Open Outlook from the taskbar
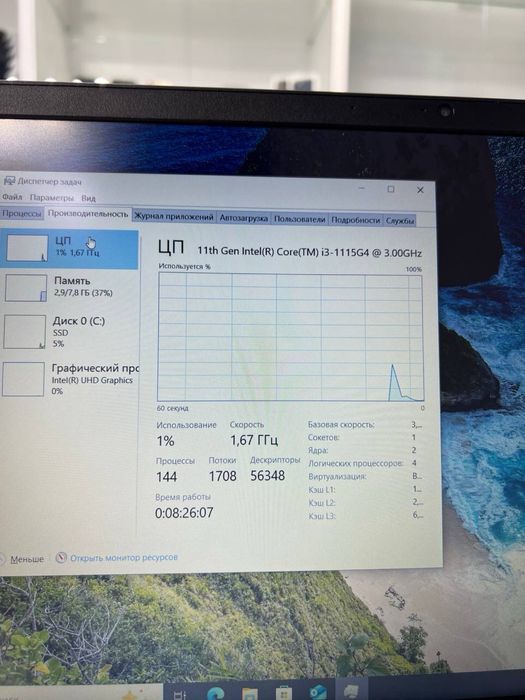This screenshot has width=525, height=700. coord(318,693)
